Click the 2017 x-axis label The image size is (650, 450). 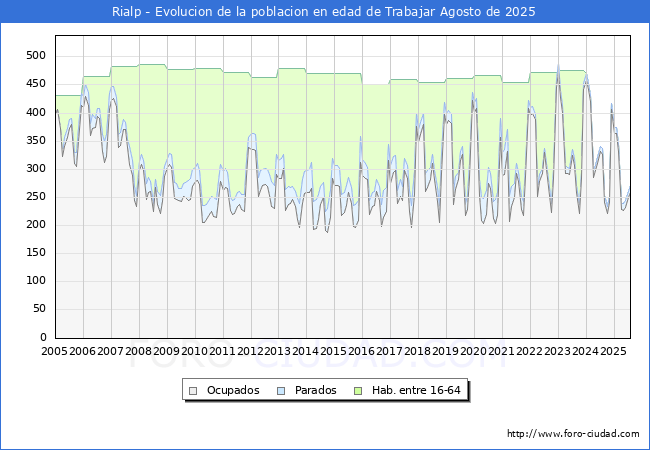click(390, 351)
